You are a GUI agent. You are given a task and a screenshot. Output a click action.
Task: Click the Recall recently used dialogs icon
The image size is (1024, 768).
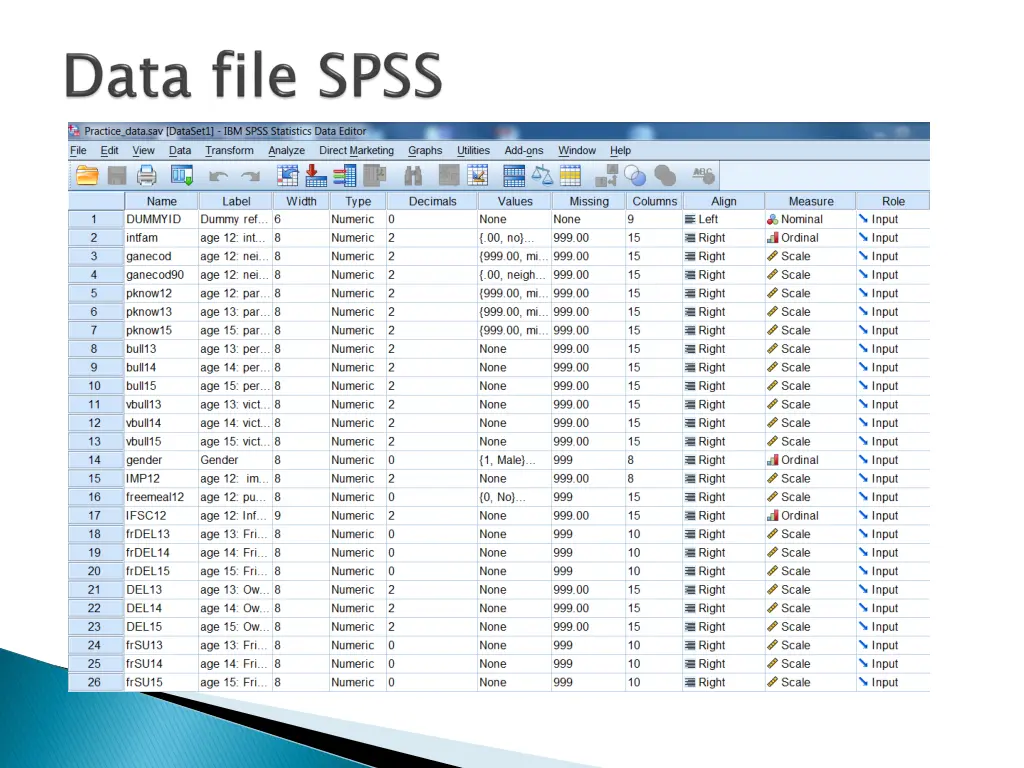[181, 176]
